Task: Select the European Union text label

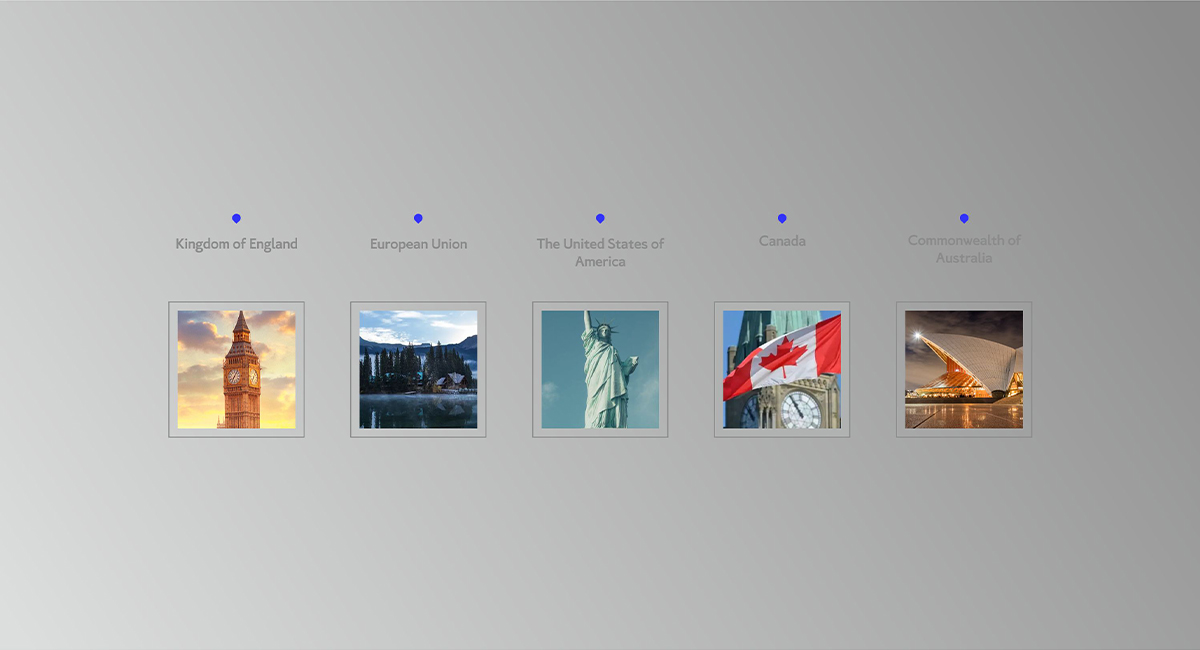Action: click(x=418, y=244)
